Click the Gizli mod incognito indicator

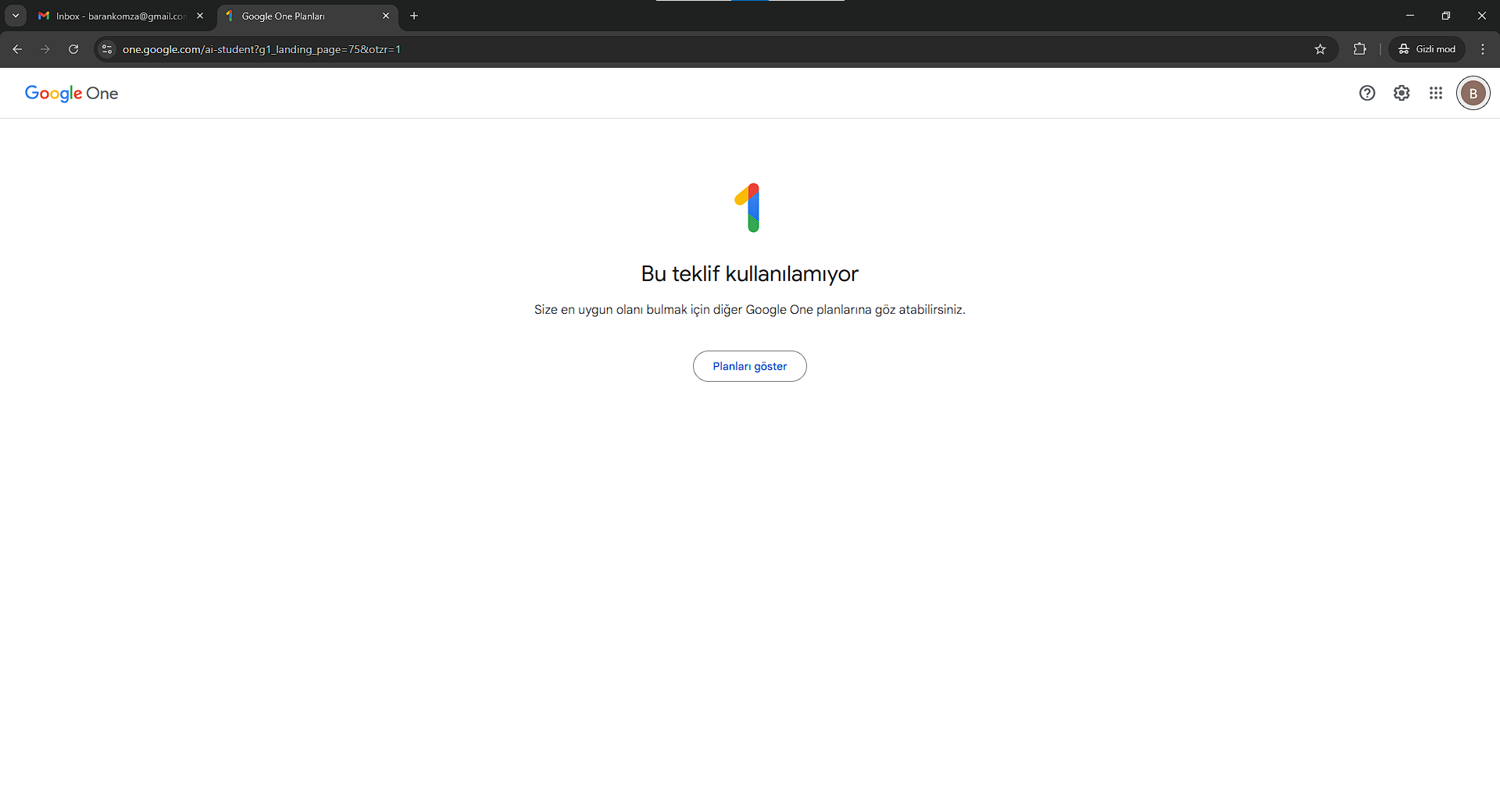1427,49
